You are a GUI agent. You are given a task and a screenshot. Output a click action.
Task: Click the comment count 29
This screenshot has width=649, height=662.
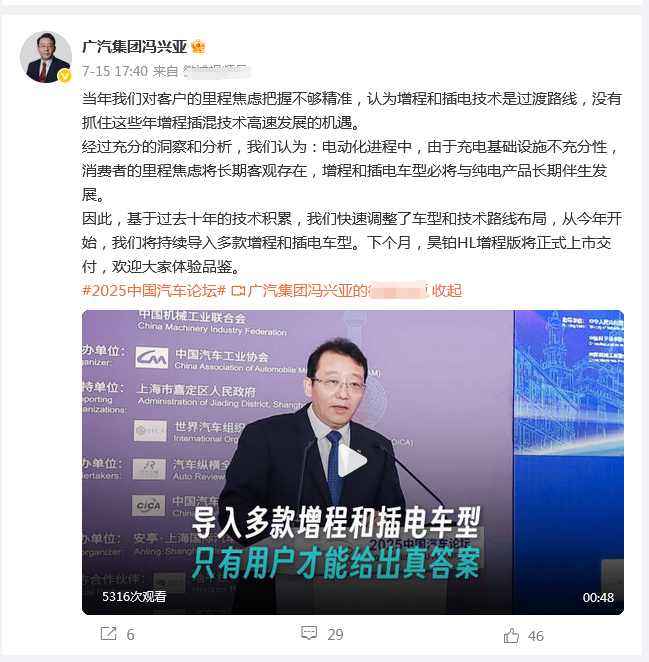pos(336,635)
